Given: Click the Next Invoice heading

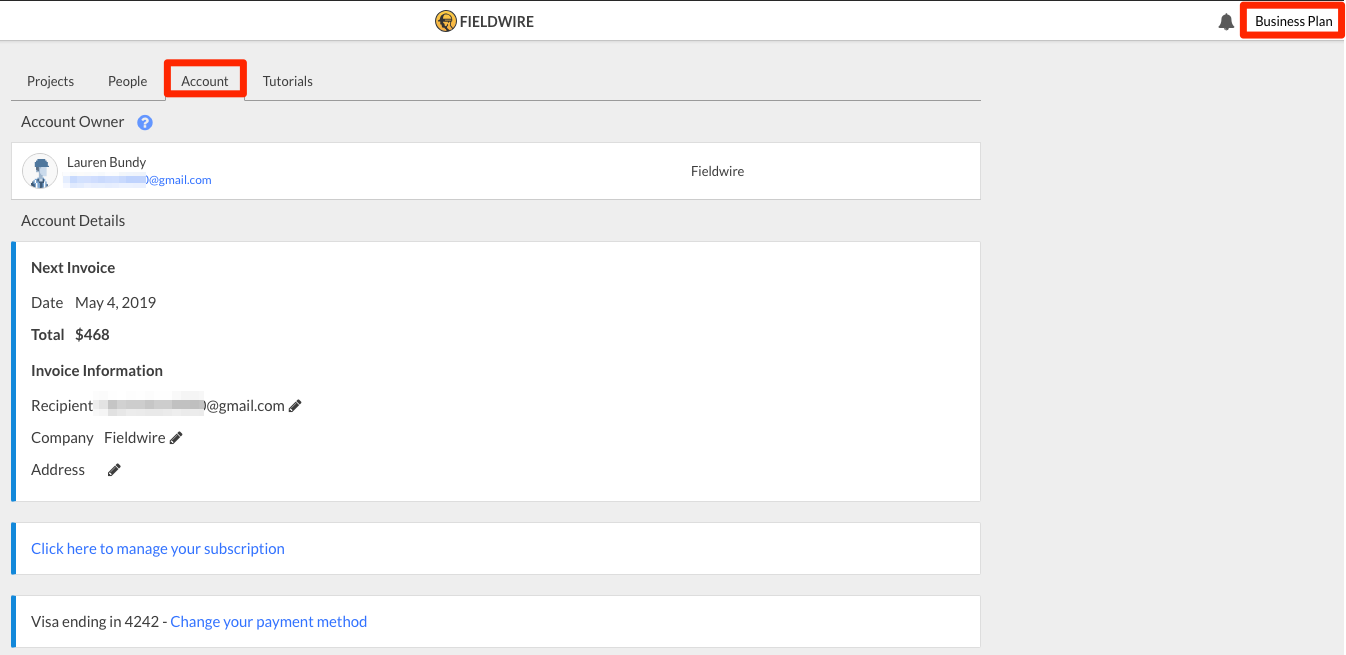Looking at the screenshot, I should coord(73,268).
